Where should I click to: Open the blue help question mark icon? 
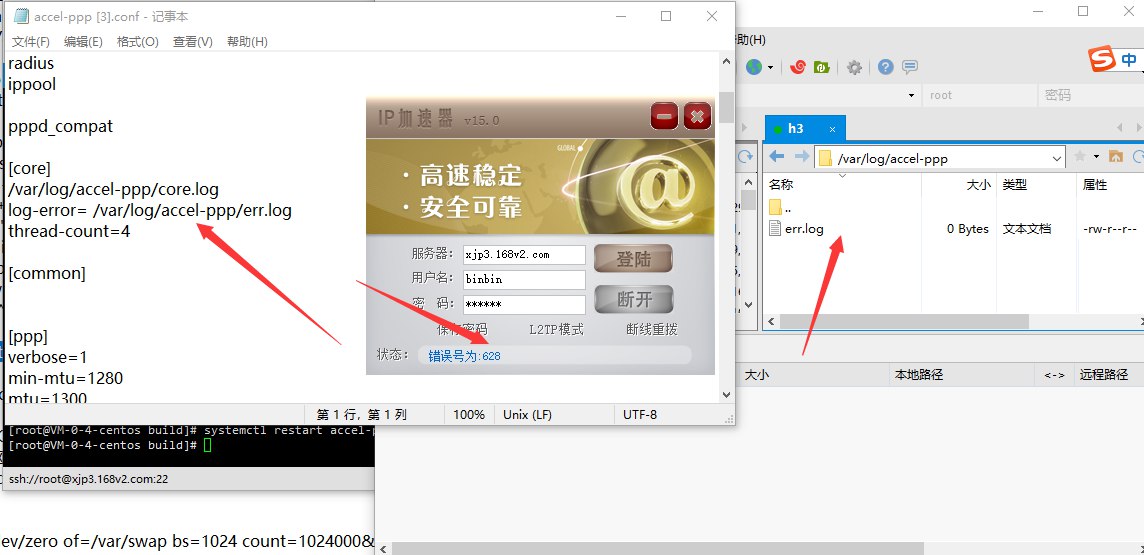click(886, 67)
